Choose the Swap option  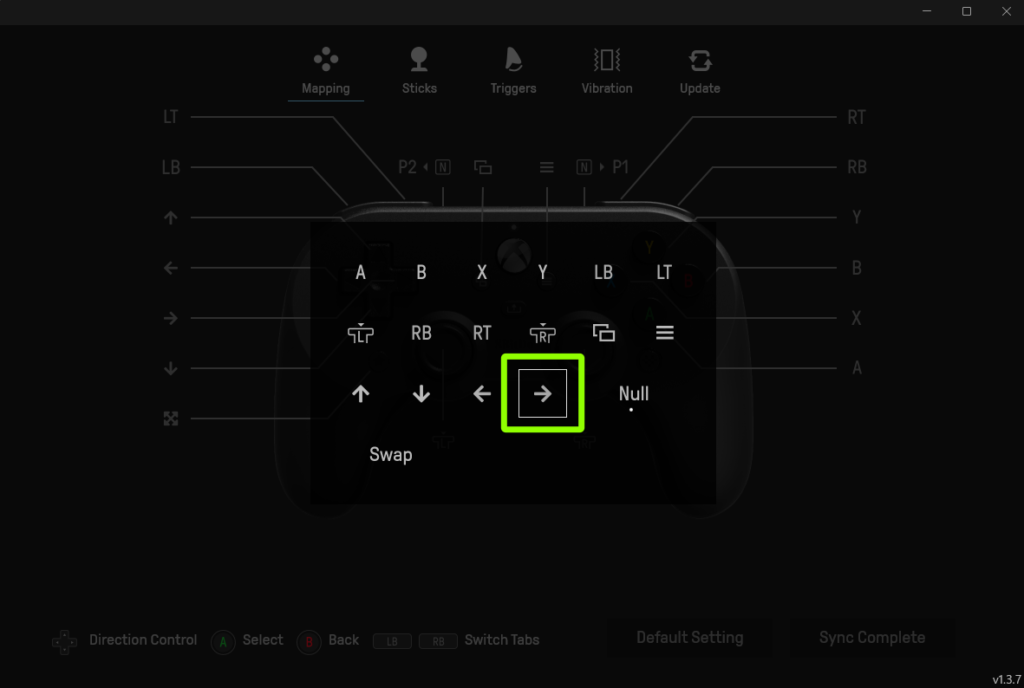(x=391, y=454)
